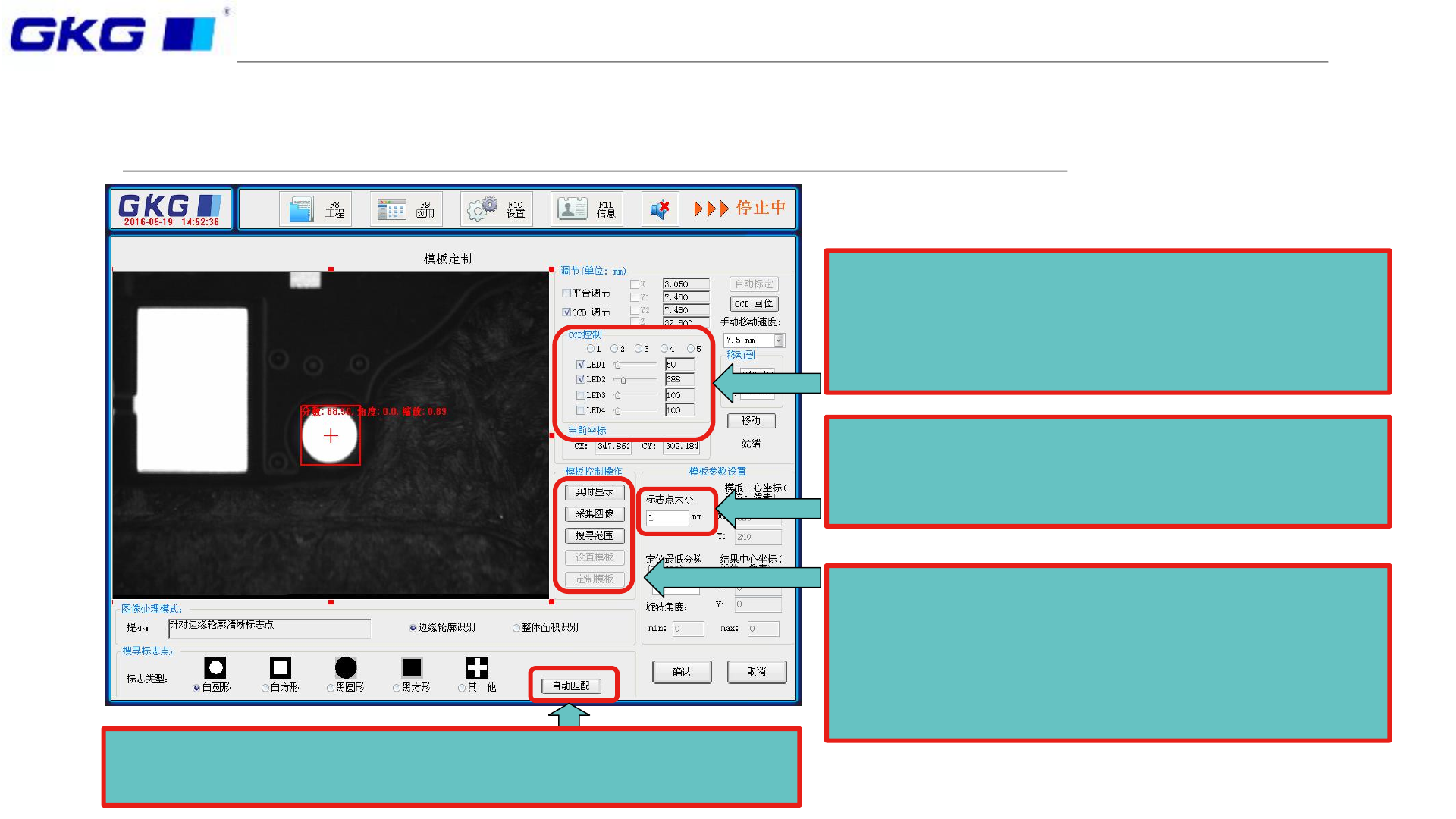Click the white circle mark type icon
The height and width of the screenshot is (819, 1456).
click(x=215, y=667)
